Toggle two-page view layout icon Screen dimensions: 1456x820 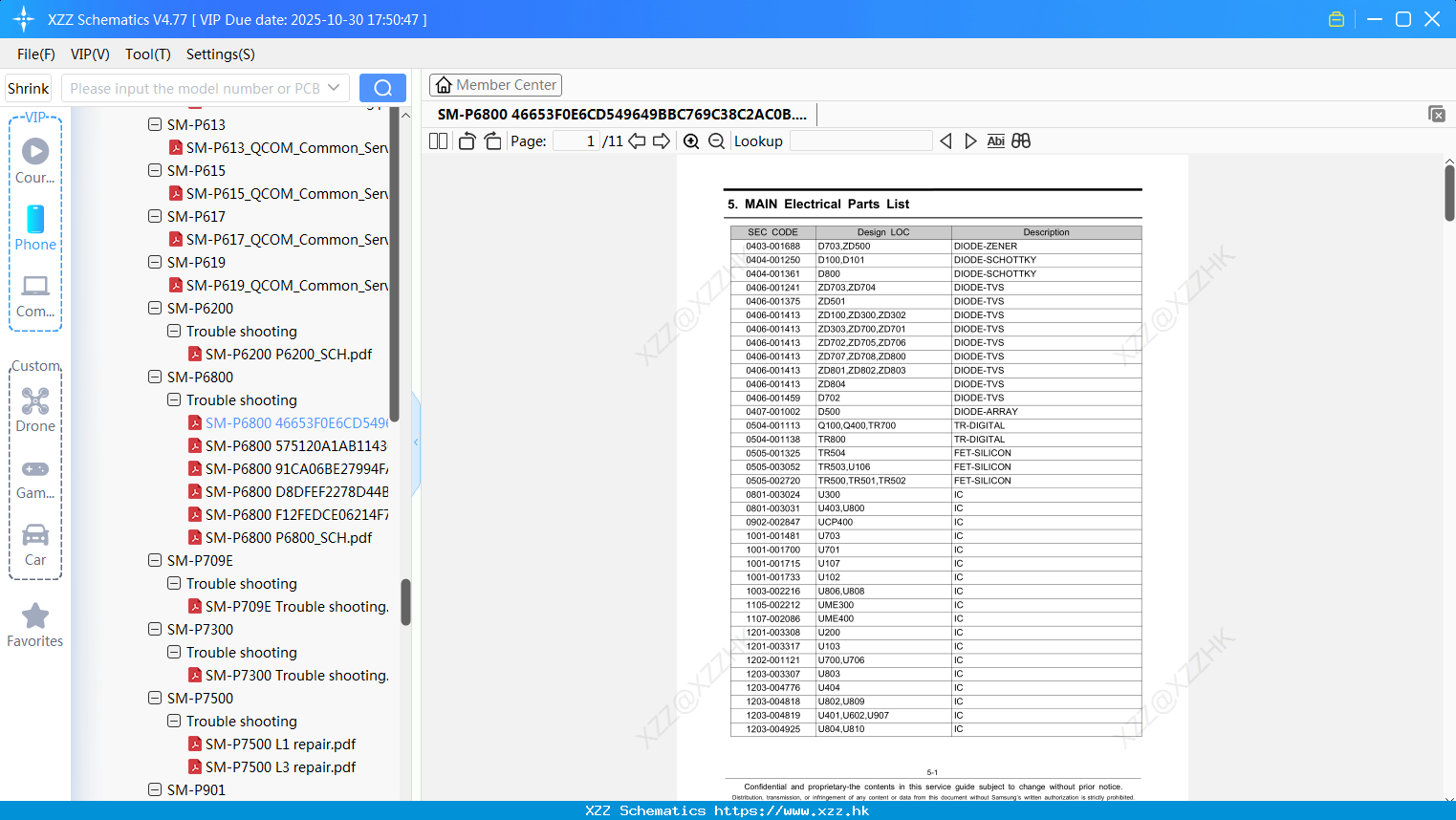438,140
